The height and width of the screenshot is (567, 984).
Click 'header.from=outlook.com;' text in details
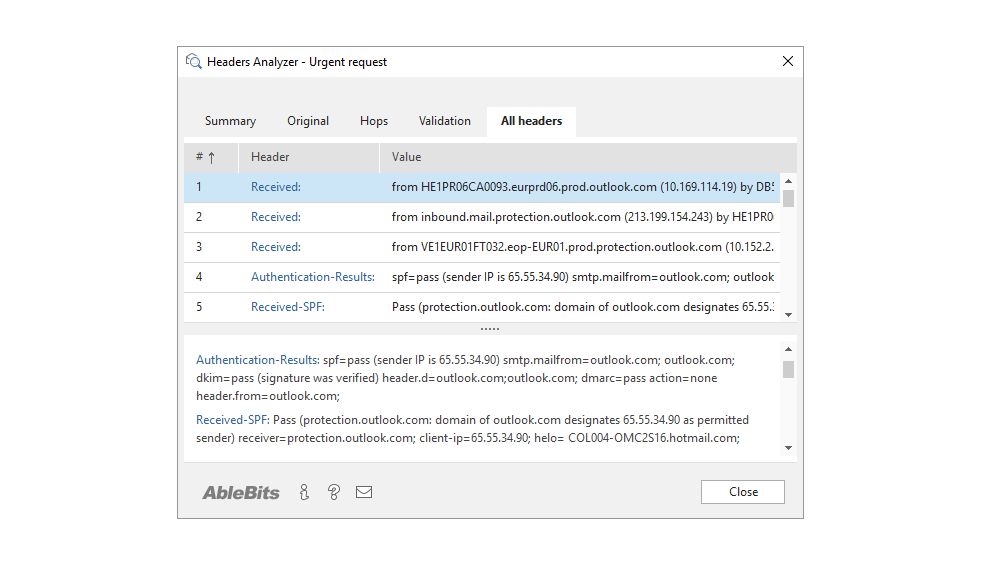(x=268, y=396)
